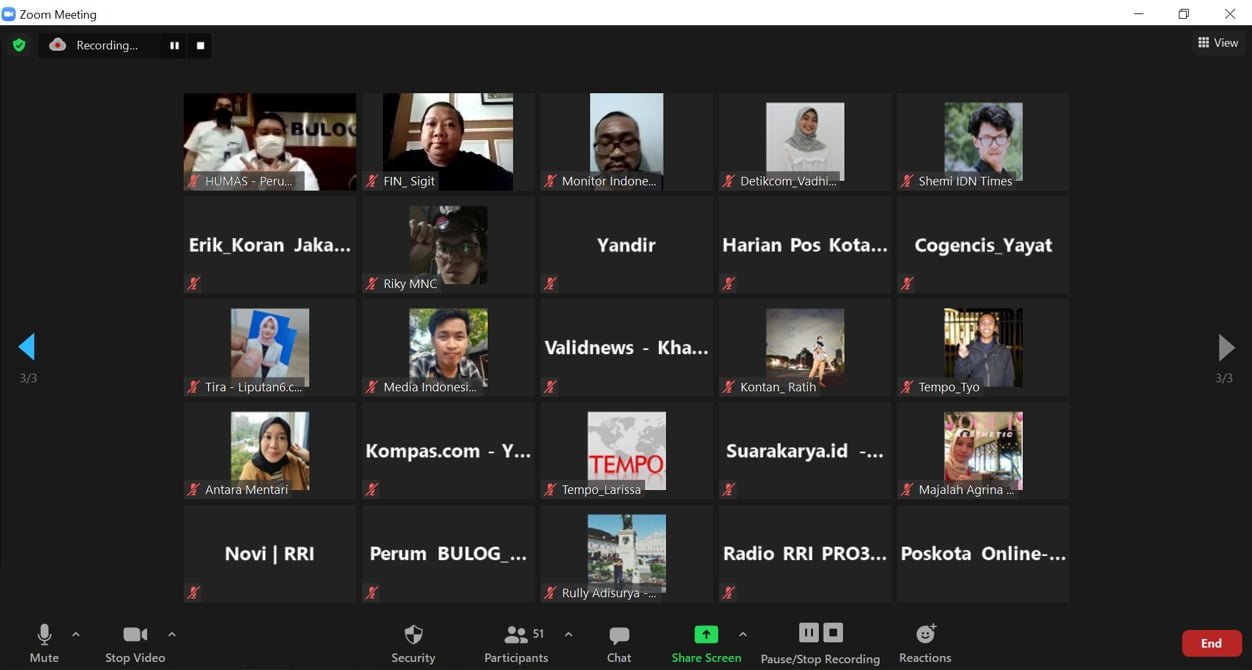The height and width of the screenshot is (670, 1252).
Task: Click the cloud Recording indicator
Action: [94, 45]
